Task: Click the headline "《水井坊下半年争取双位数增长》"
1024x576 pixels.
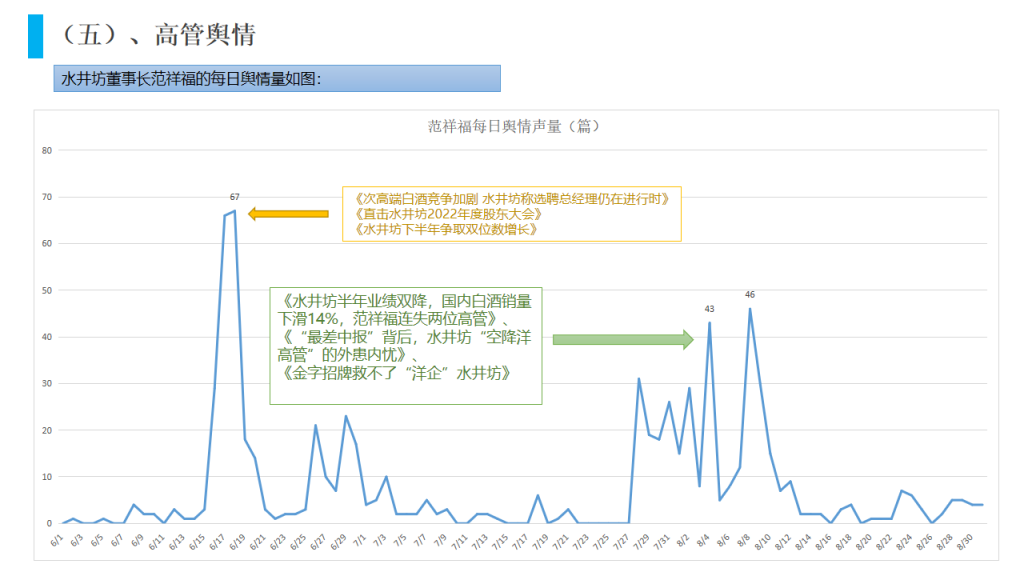Action: pyautogui.click(x=447, y=229)
